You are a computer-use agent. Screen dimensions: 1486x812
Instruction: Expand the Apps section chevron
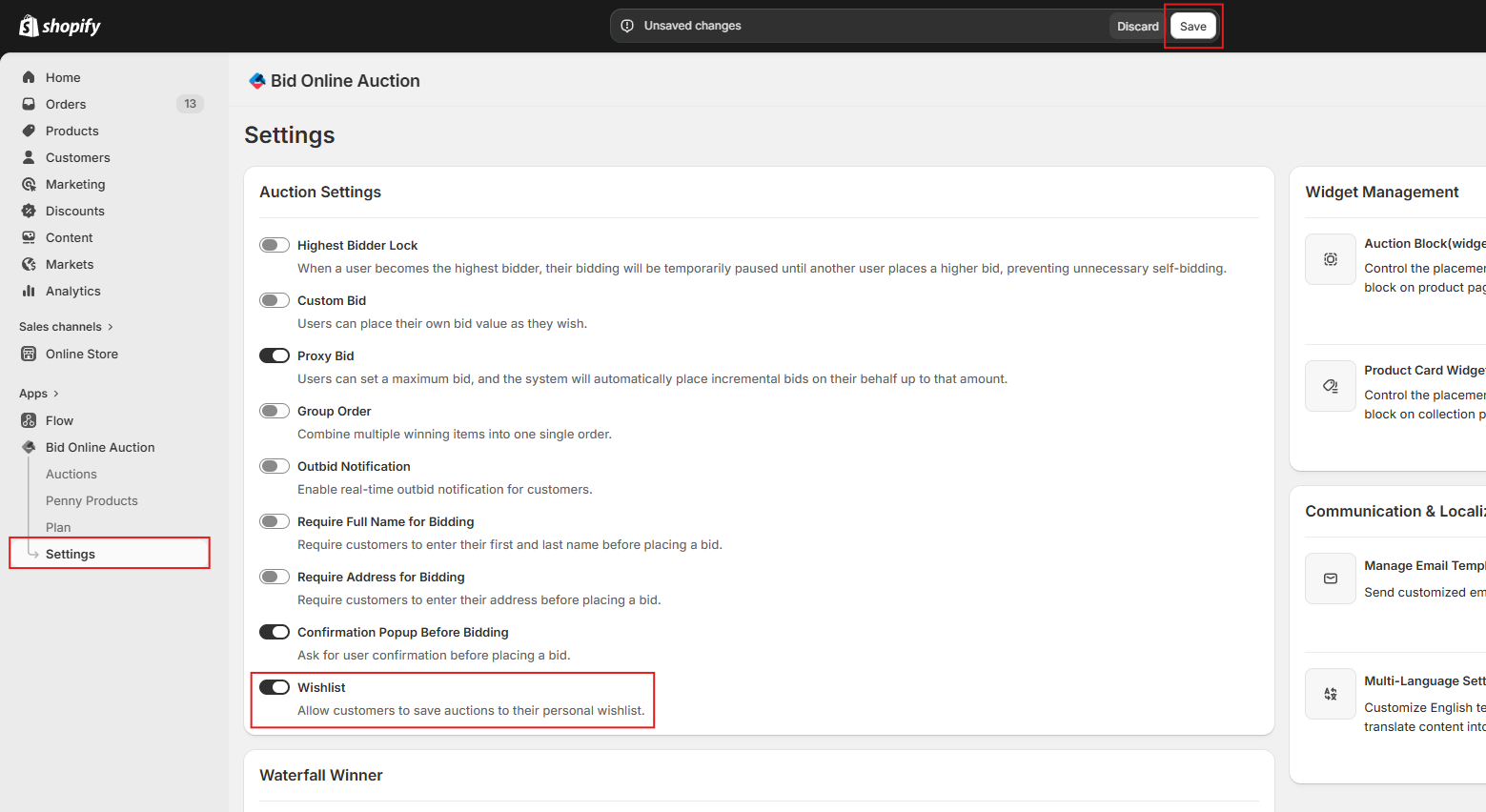pos(55,394)
